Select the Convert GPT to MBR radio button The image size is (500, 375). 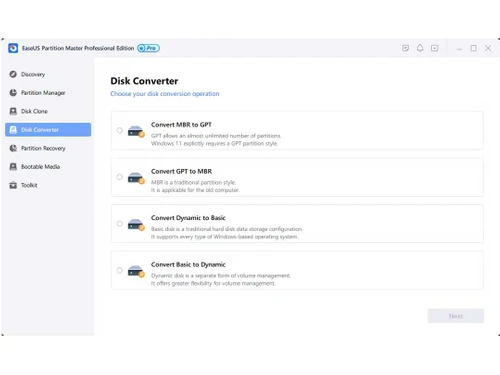click(x=119, y=177)
